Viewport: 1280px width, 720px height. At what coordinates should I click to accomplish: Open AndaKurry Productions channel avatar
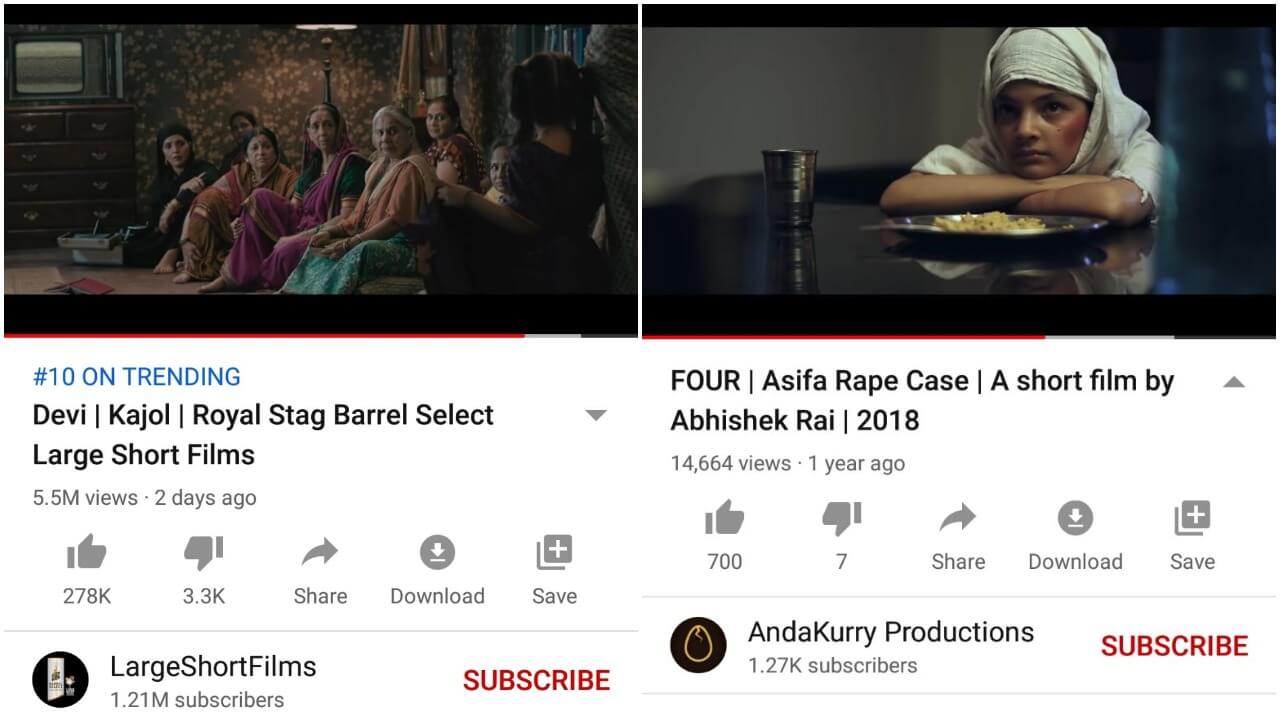click(x=699, y=646)
